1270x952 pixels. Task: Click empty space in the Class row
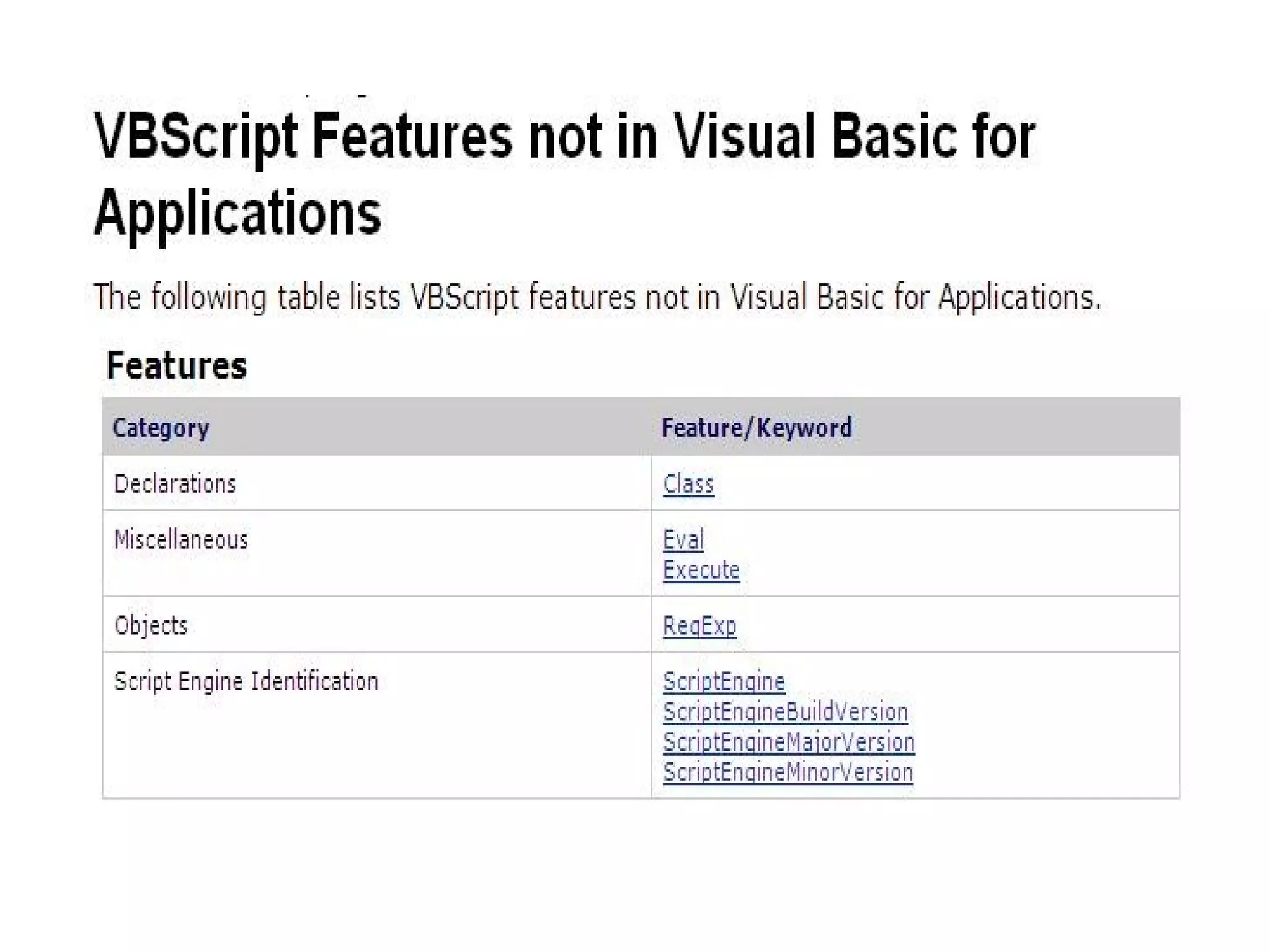point(961,483)
